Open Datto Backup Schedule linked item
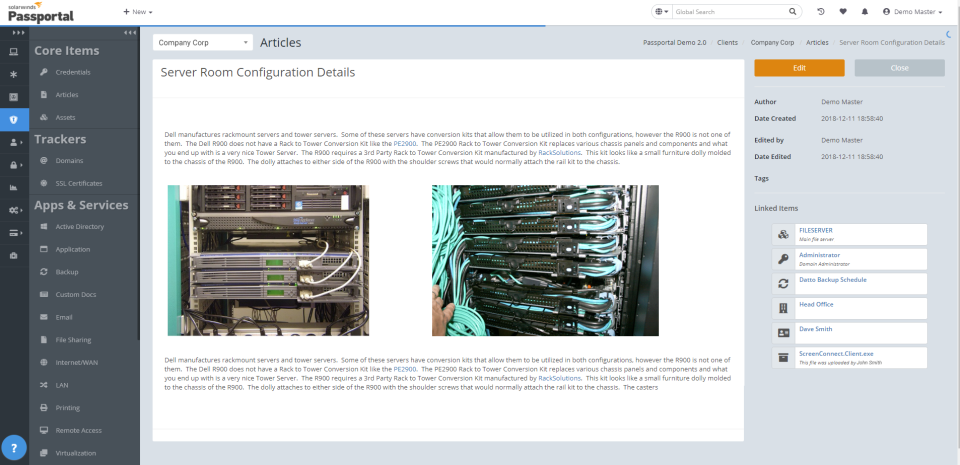This screenshot has height=465, width=960. [849, 283]
